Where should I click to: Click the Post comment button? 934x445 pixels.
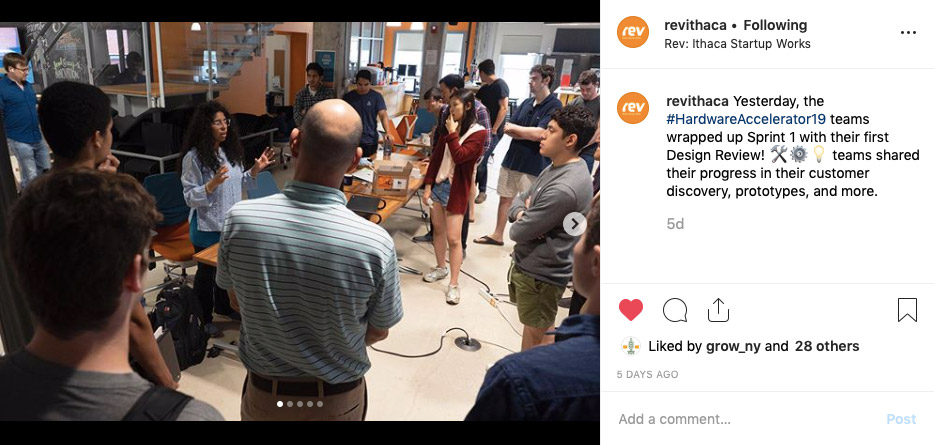(x=901, y=419)
